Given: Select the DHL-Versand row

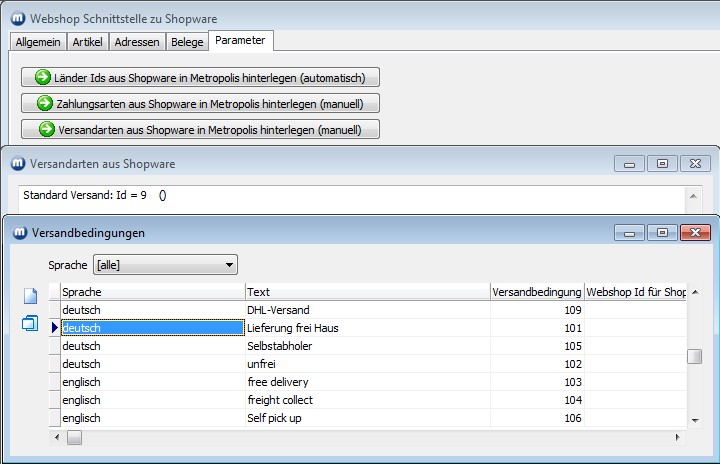Looking at the screenshot, I should pyautogui.click(x=366, y=310).
